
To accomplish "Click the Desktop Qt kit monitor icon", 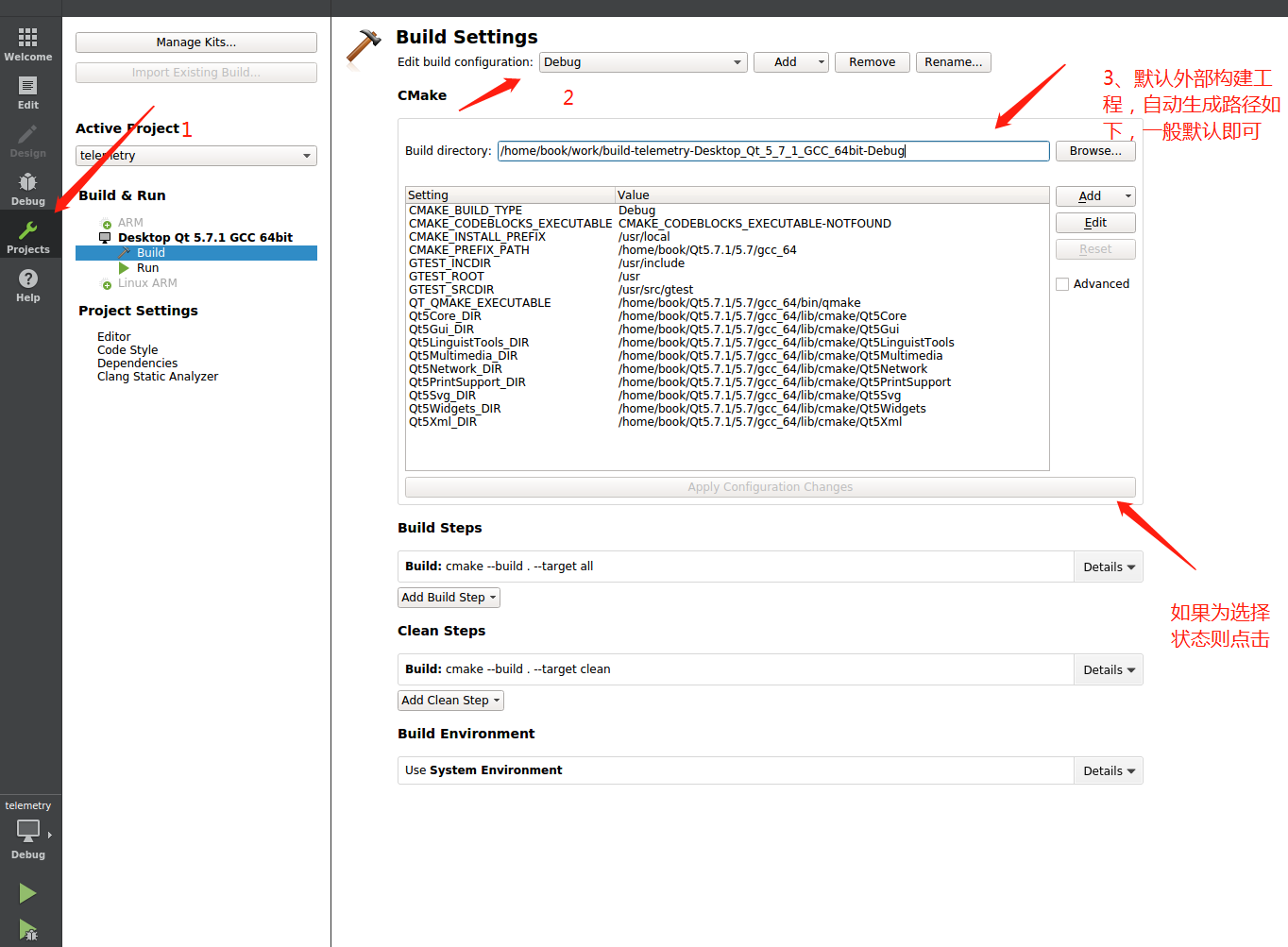I will pos(105,238).
